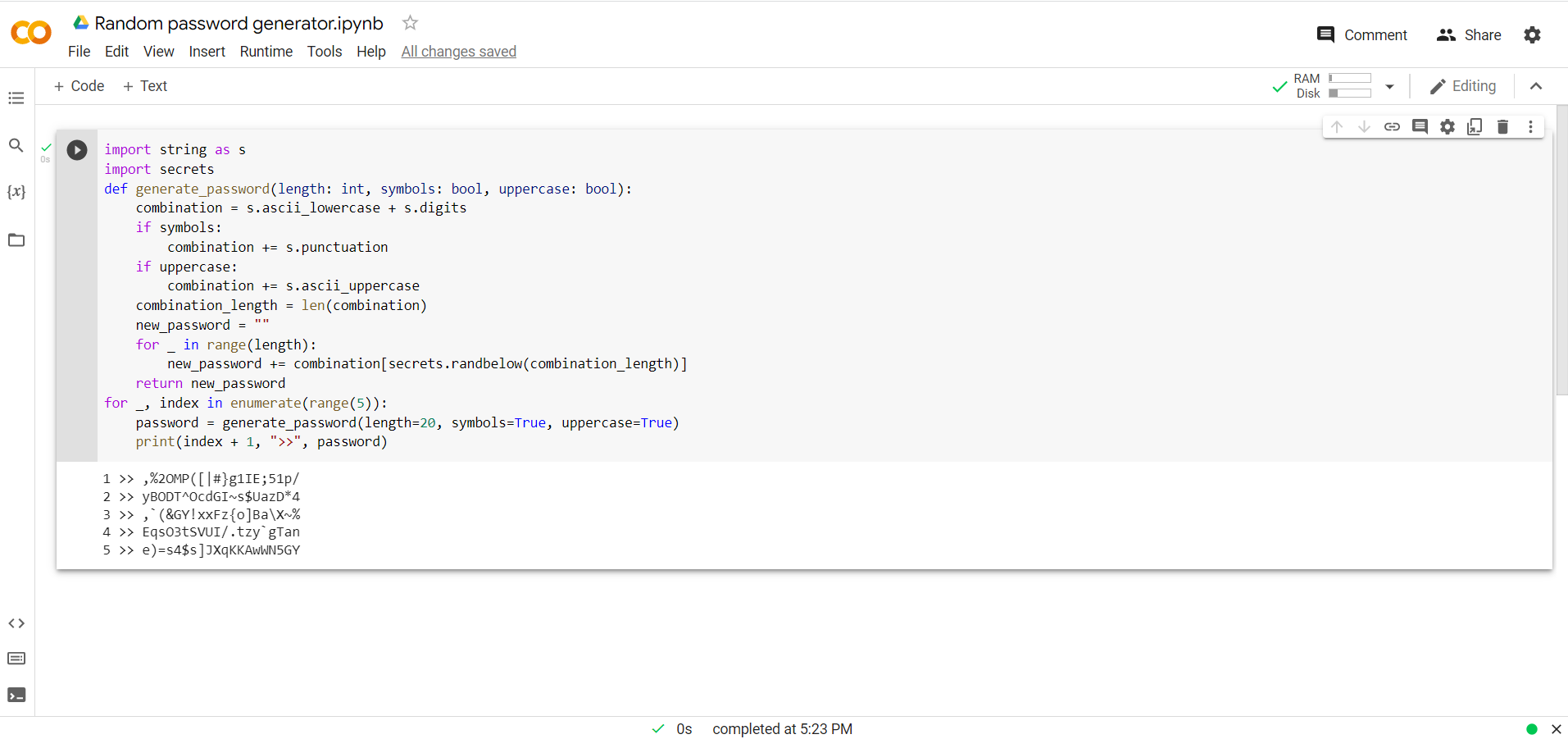The width and height of the screenshot is (1568, 739).
Task: Click the Google Drive icon beside title
Action: click(x=81, y=22)
